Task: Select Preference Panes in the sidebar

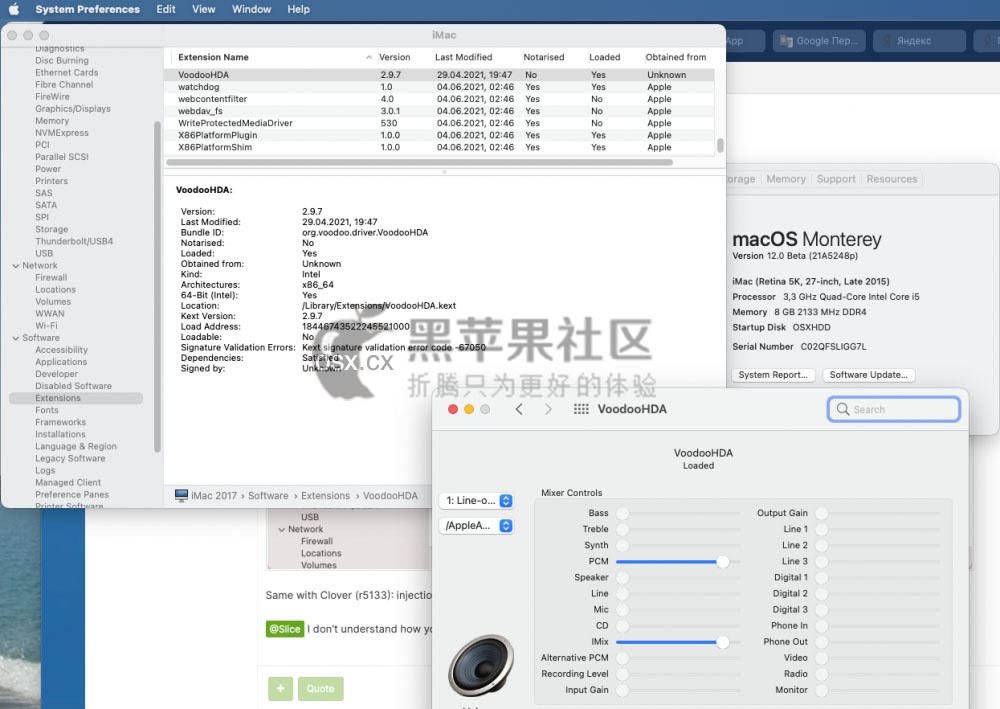Action: tap(72, 495)
